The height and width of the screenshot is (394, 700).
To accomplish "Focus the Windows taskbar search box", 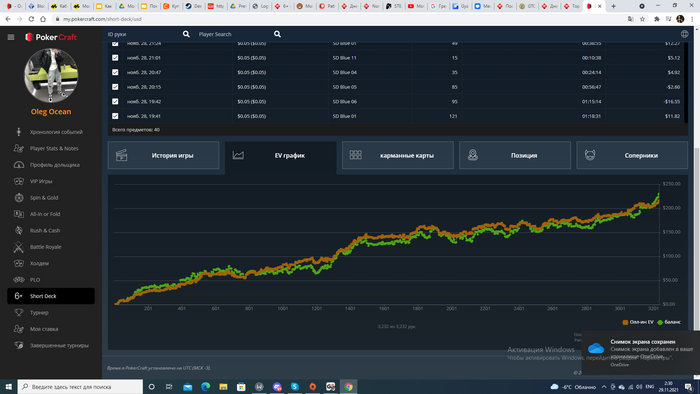I will point(80,386).
